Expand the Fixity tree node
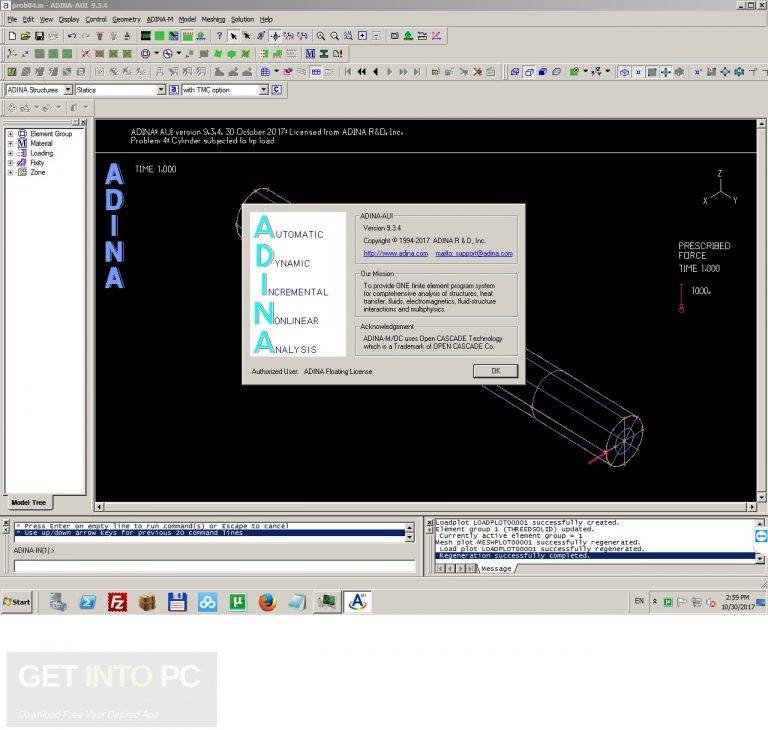The image size is (768, 730). [x=10, y=163]
